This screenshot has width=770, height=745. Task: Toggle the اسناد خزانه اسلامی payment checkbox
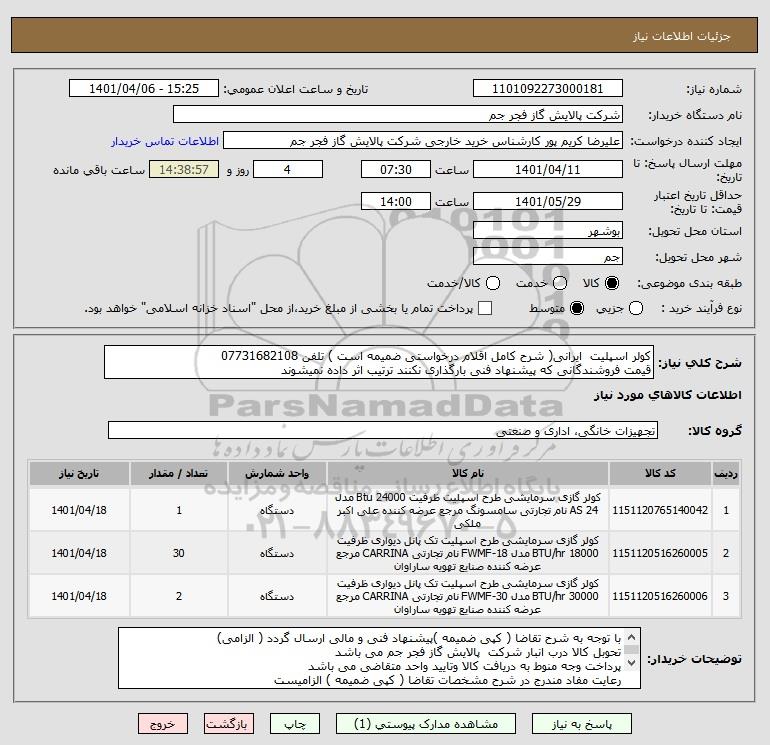(485, 308)
